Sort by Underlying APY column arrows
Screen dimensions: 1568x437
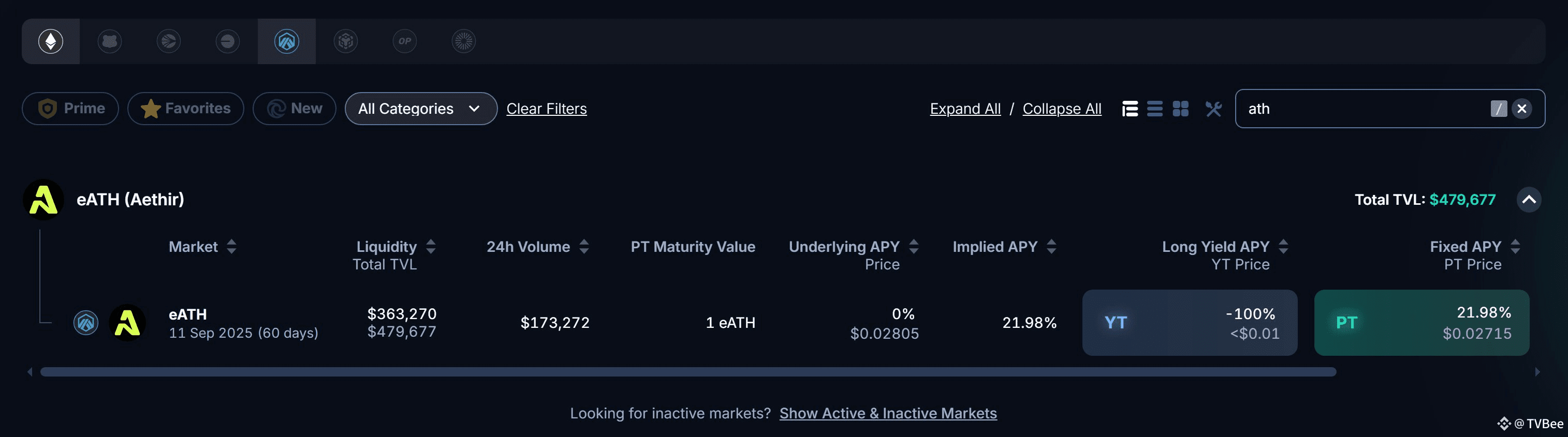[914, 247]
